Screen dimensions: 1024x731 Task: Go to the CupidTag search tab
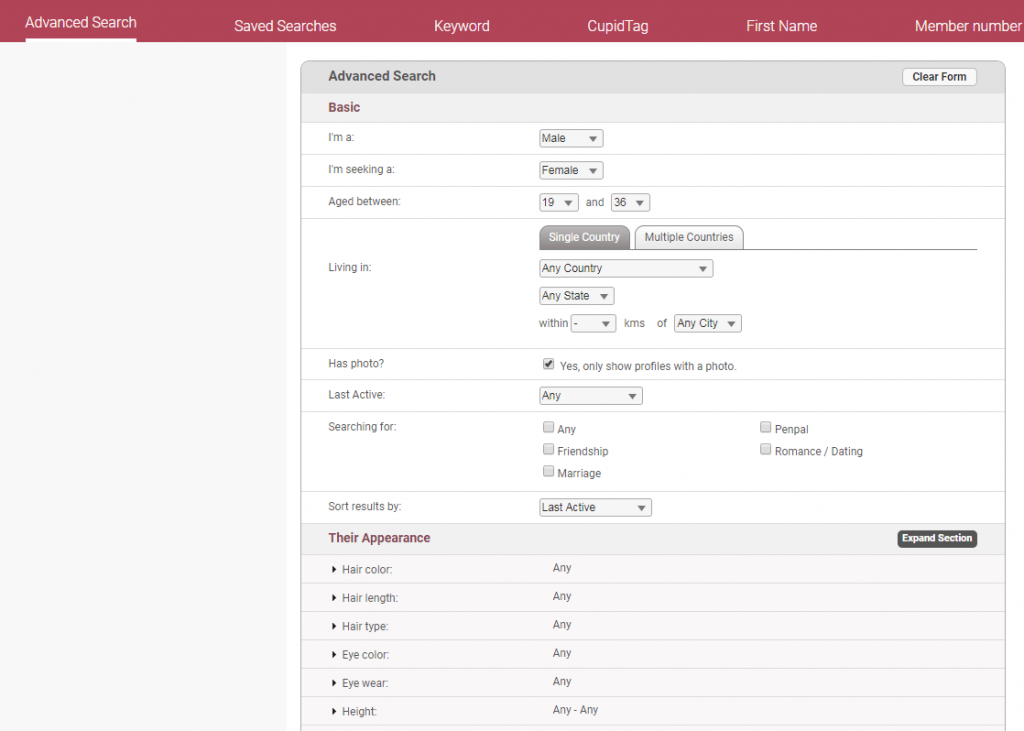point(617,26)
